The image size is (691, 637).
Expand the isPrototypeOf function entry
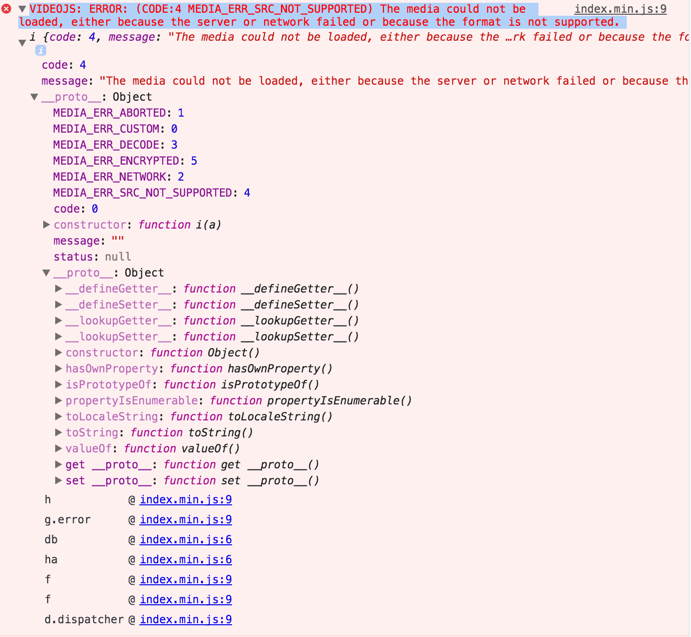tap(58, 384)
